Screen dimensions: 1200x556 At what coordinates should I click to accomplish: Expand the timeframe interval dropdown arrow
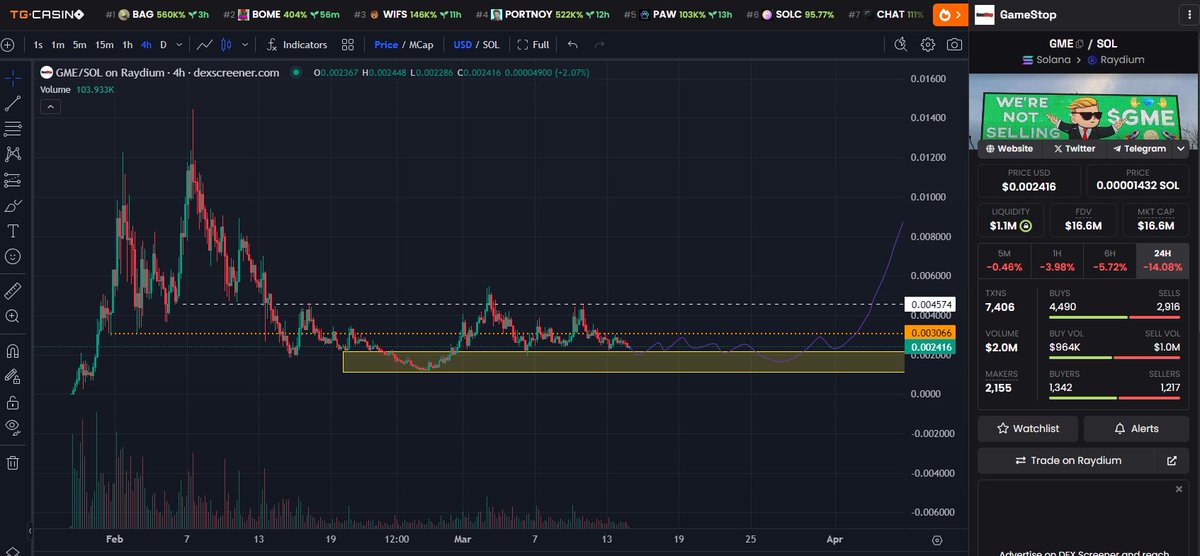click(177, 45)
